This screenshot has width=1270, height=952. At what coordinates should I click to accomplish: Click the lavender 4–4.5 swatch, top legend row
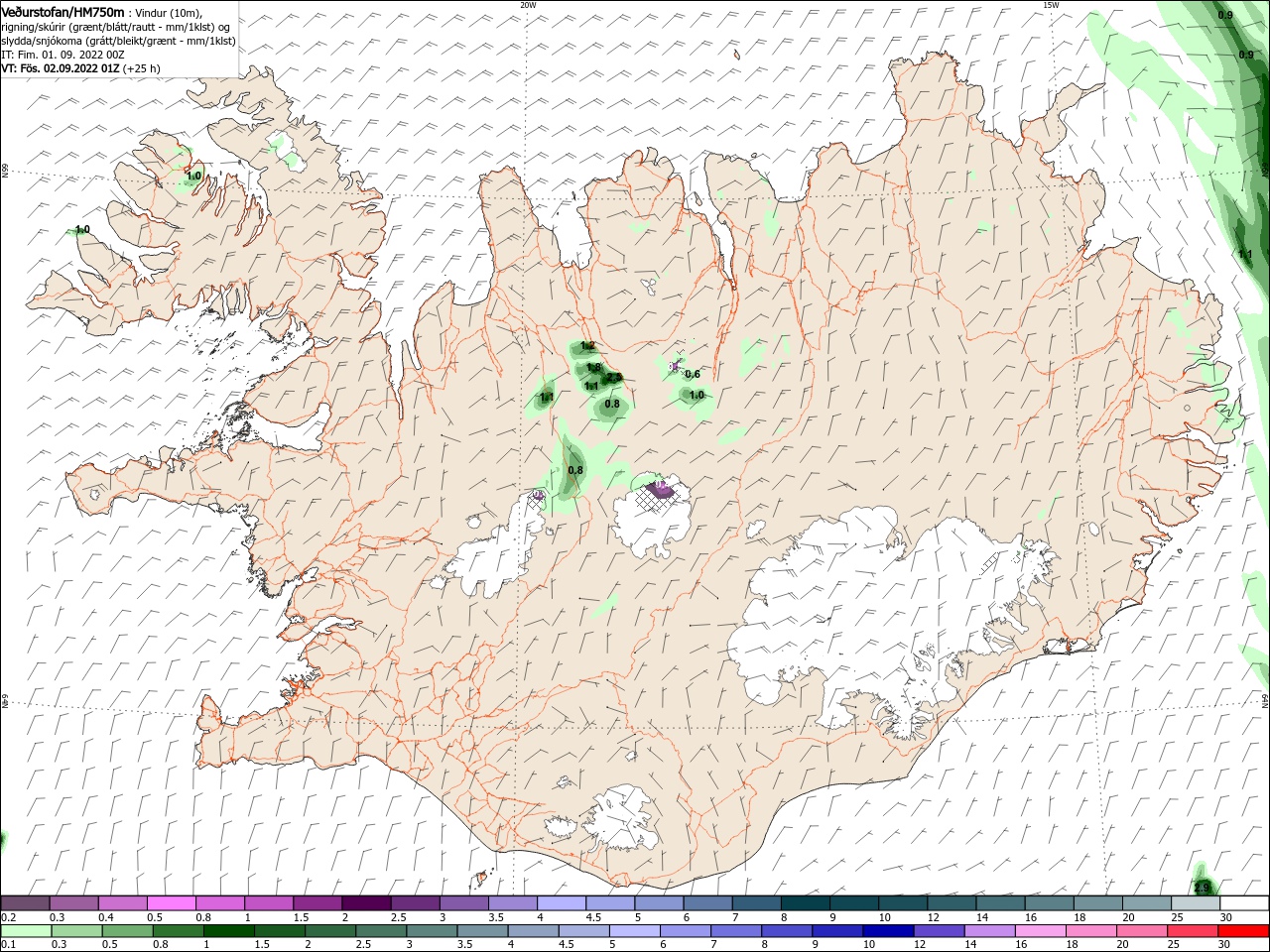coord(562,903)
